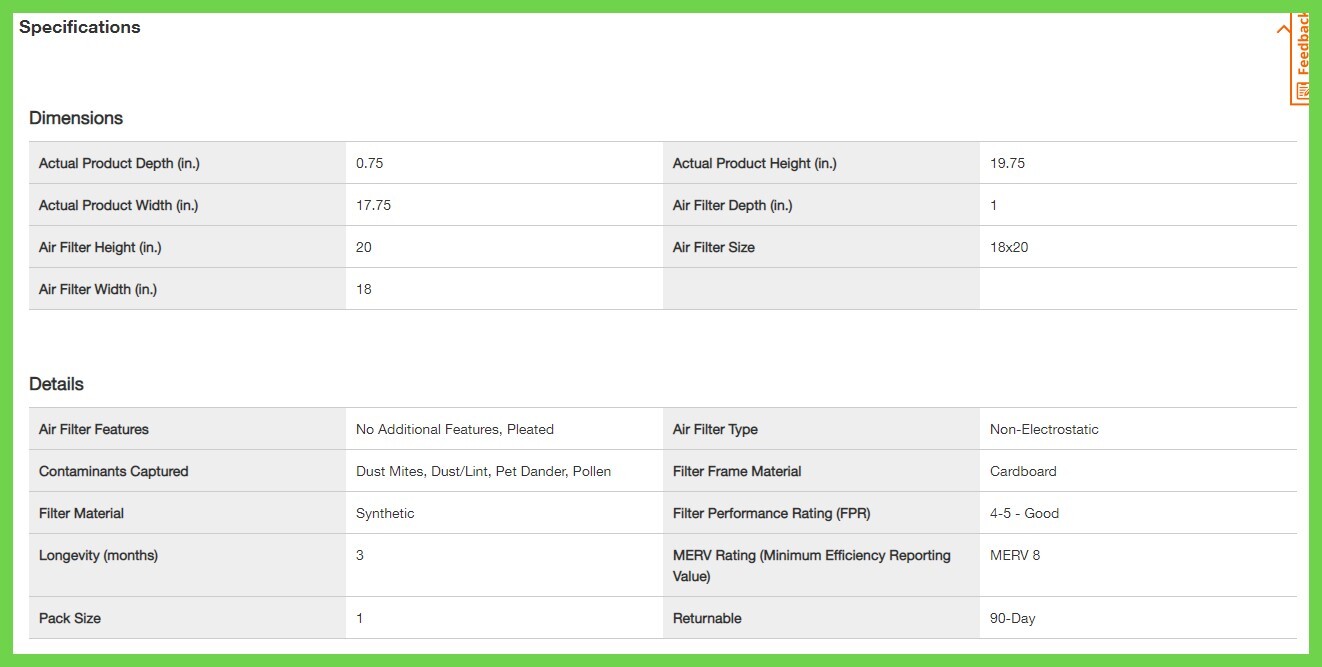This screenshot has width=1322, height=667.
Task: Open the orange Feedback side tab
Action: 1300,58
